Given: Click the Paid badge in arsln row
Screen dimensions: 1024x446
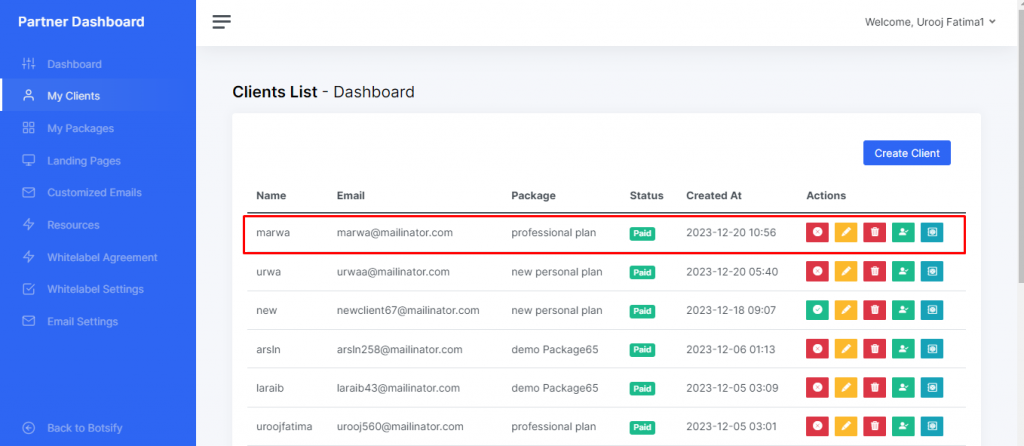Looking at the screenshot, I should coord(642,350).
